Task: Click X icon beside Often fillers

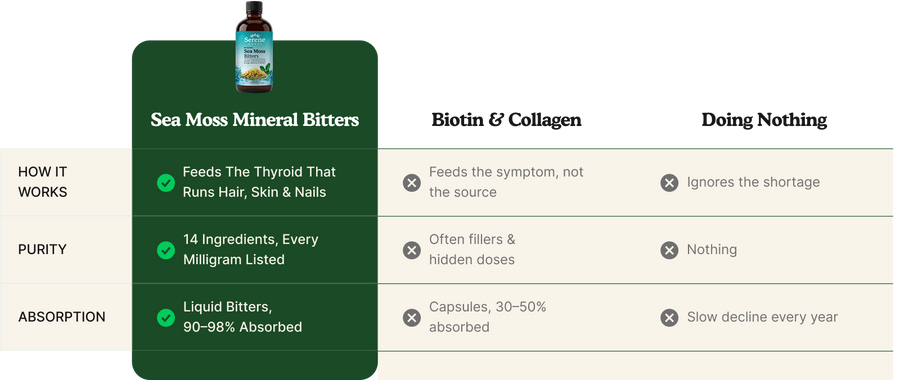Action: (412, 250)
